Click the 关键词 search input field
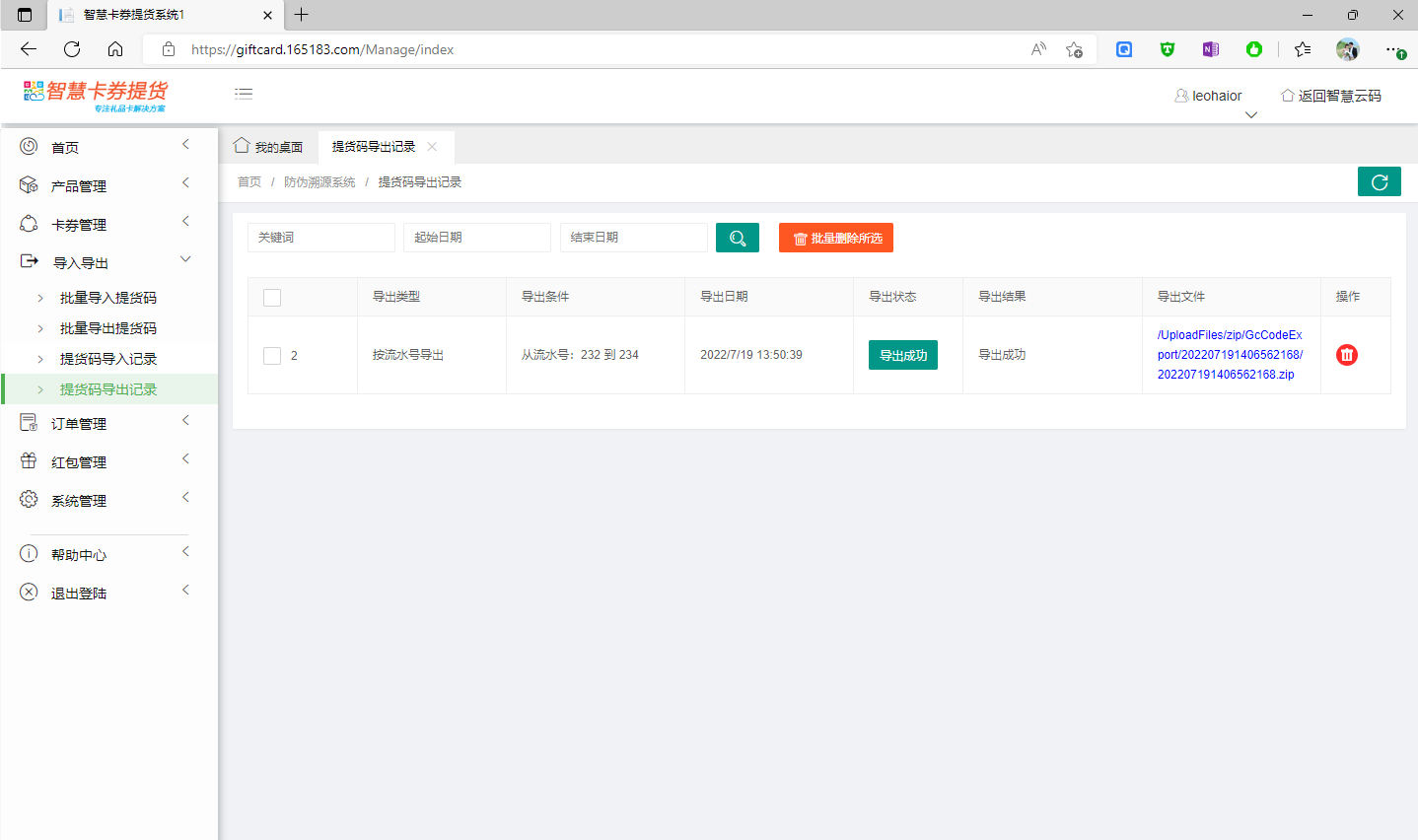Screen dimensions: 1418x840 (x=320, y=238)
